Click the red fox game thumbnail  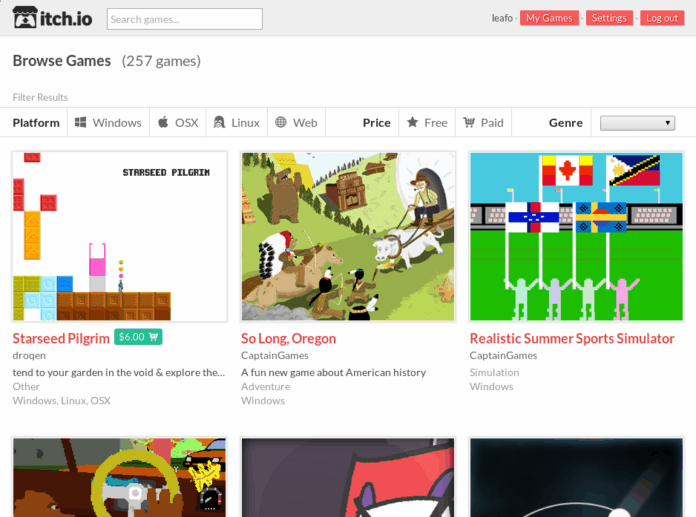348,477
